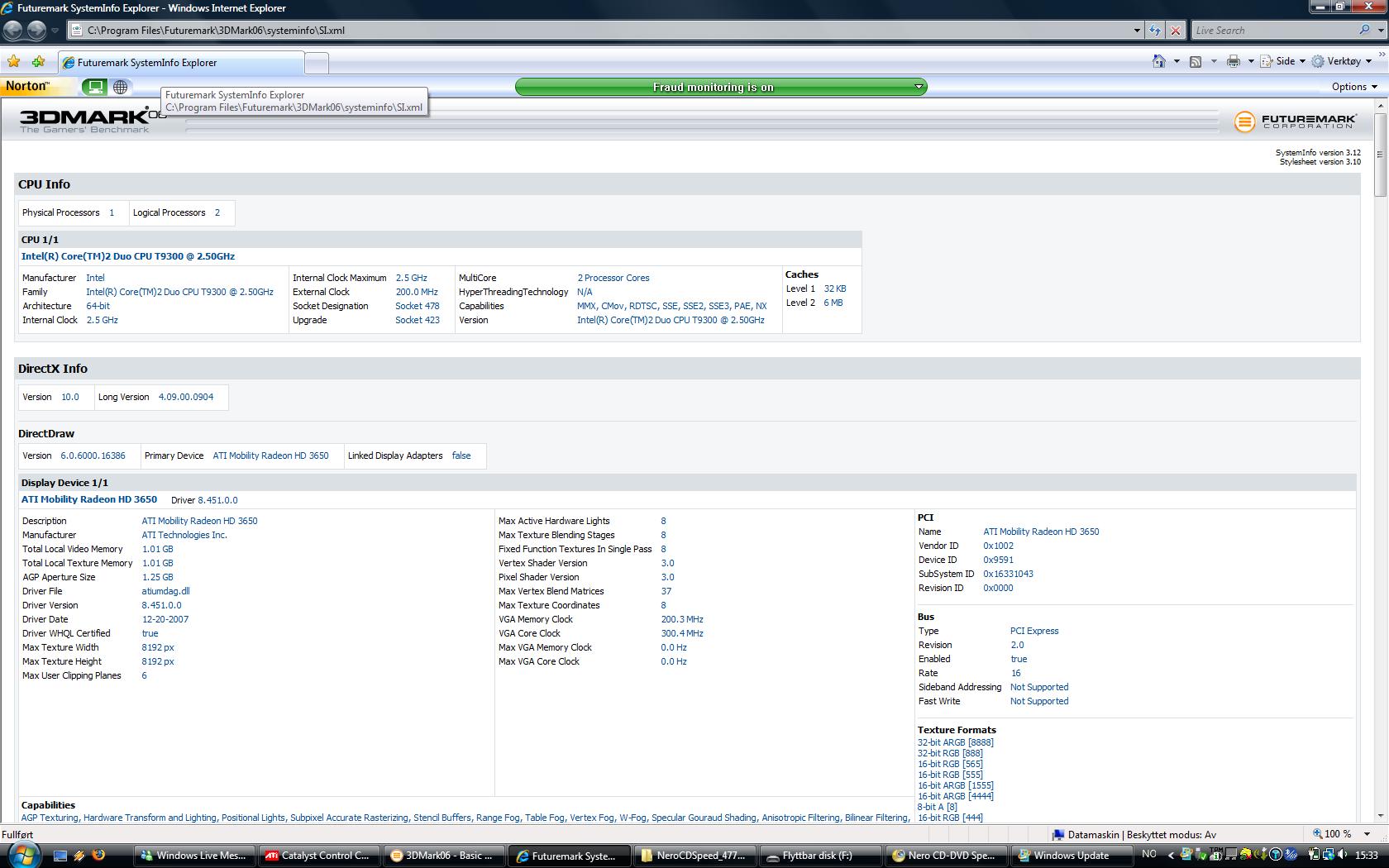Click the PCI Express bus type value

coord(1034,631)
